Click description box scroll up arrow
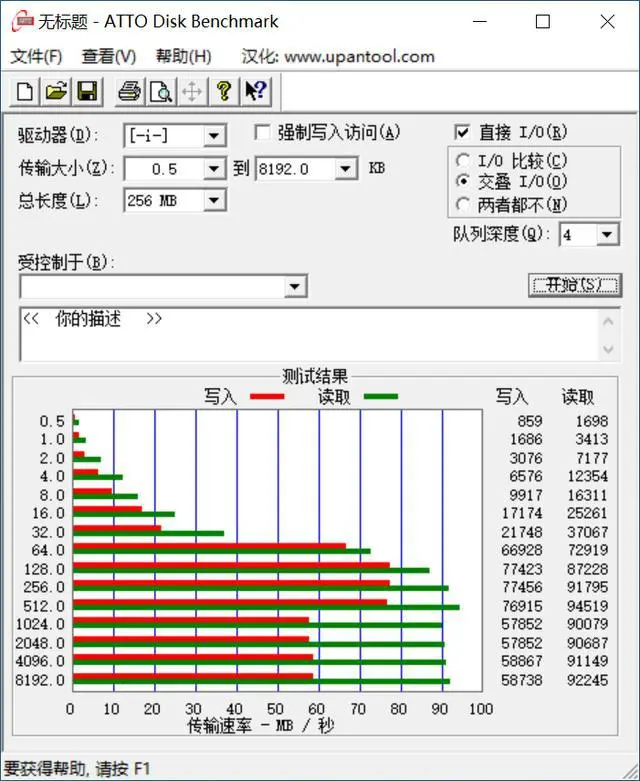The image size is (640, 781). tap(608, 321)
